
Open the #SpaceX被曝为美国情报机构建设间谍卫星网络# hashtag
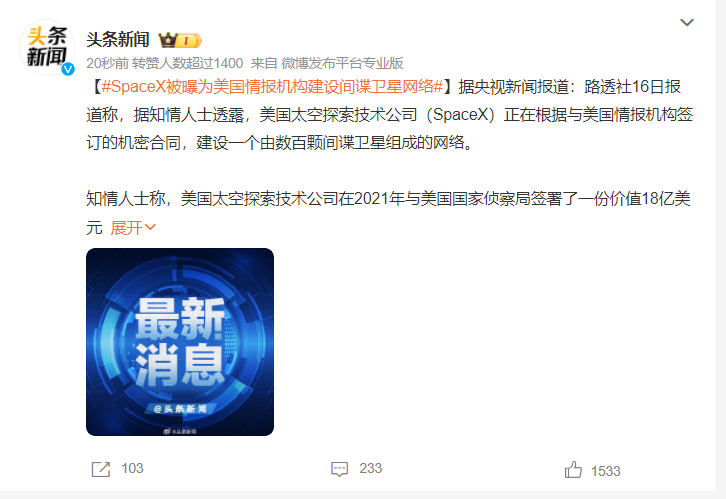[272, 87]
